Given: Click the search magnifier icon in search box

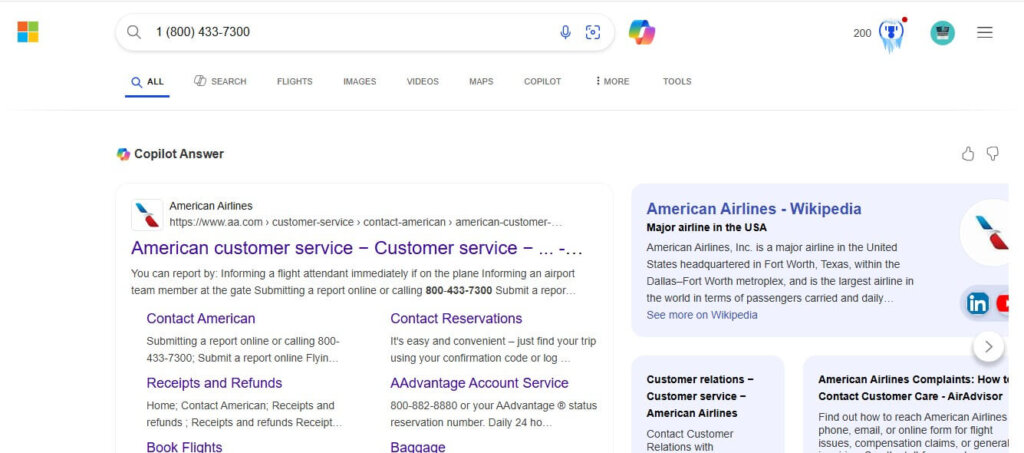Looking at the screenshot, I should pyautogui.click(x=134, y=32).
